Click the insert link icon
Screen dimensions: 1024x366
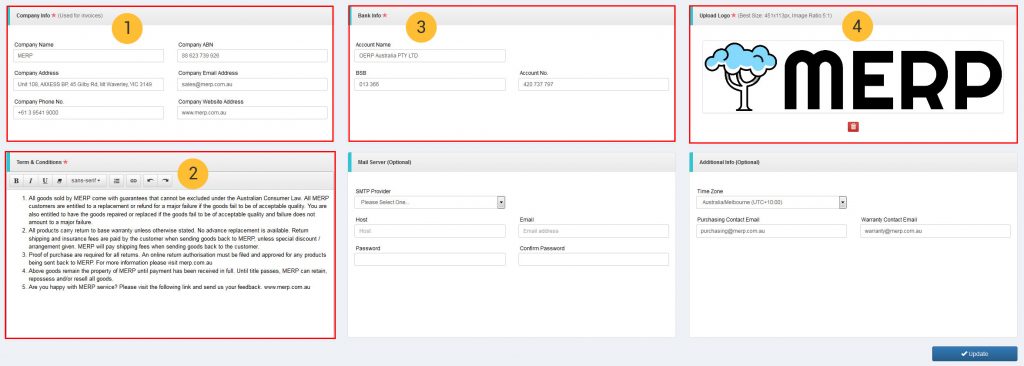tap(133, 180)
